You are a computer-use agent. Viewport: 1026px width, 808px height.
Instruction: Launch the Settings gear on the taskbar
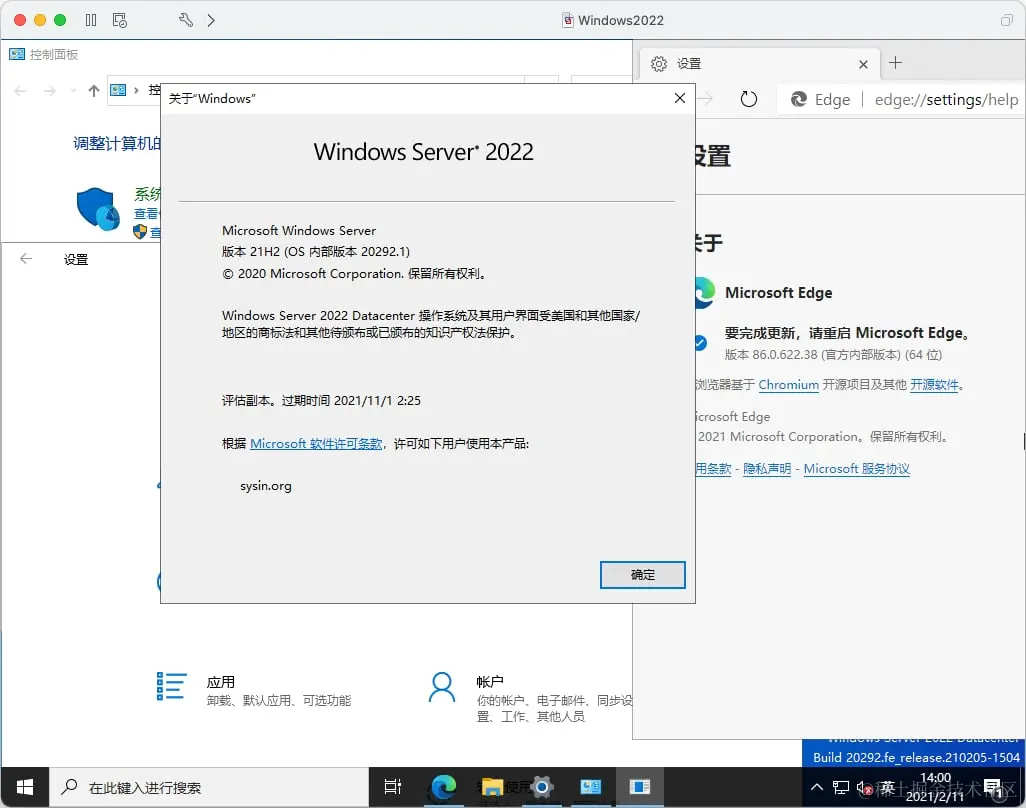[541, 787]
